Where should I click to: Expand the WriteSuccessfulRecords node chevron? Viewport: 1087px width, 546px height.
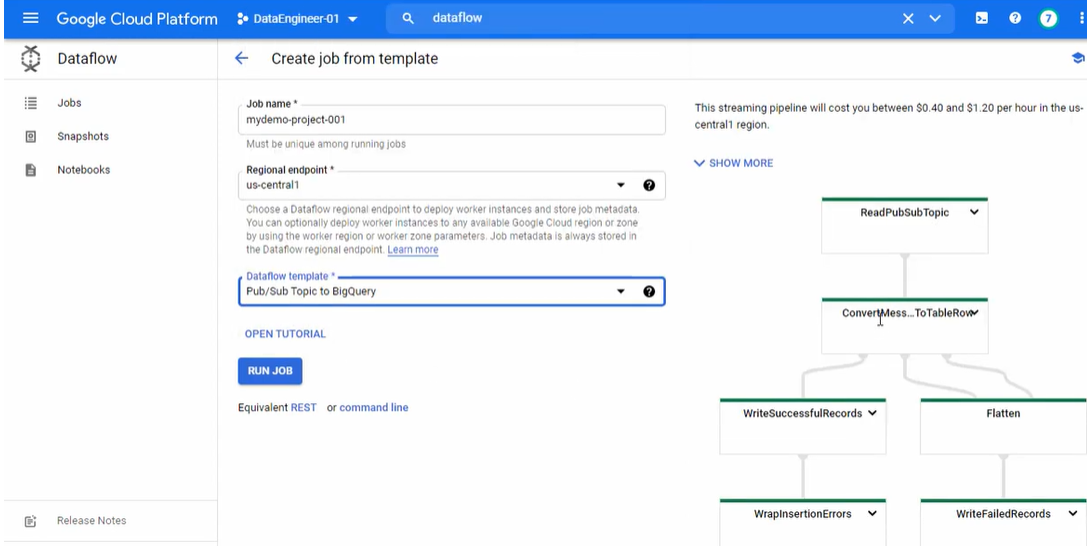tap(872, 413)
